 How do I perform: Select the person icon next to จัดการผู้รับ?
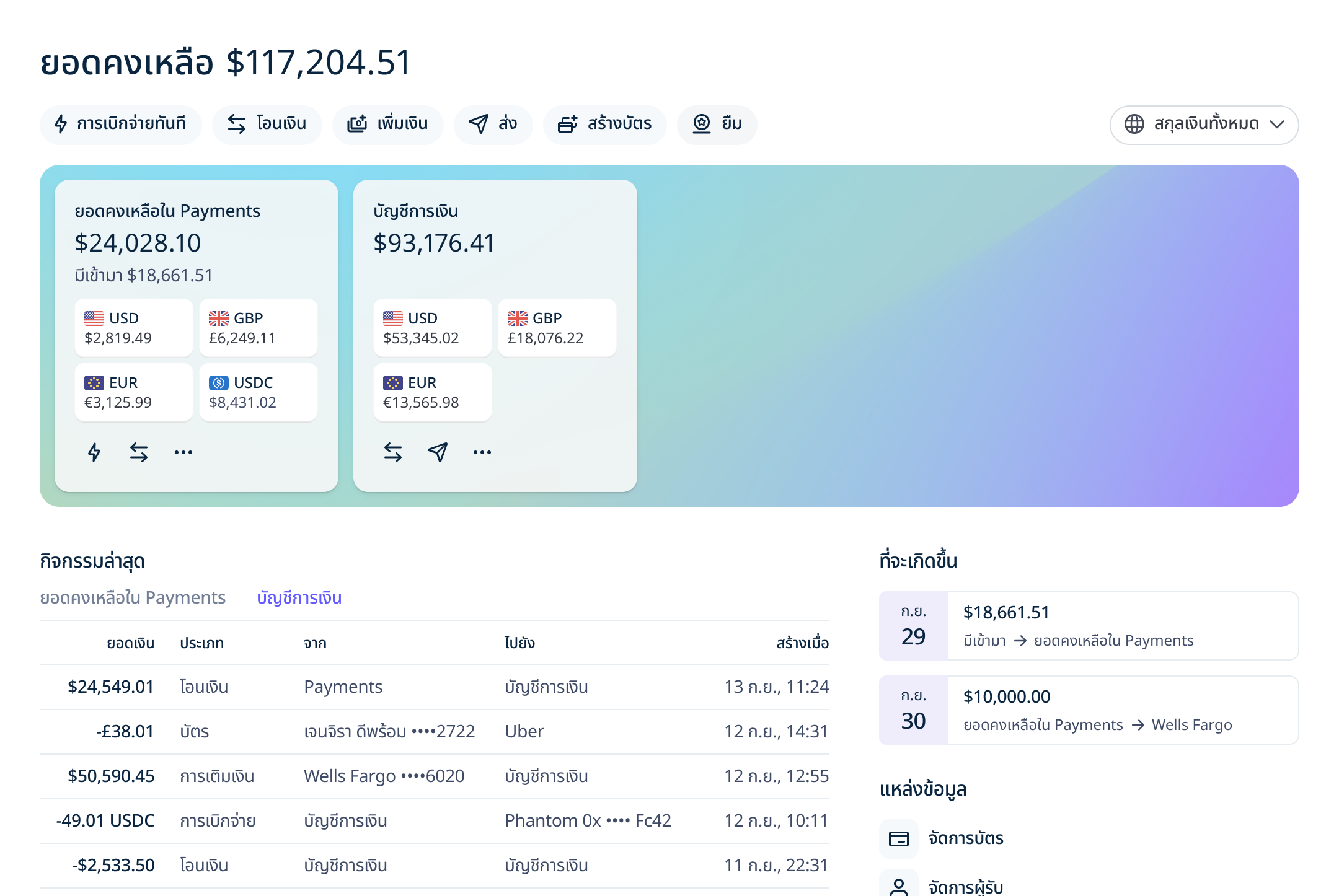point(898,886)
